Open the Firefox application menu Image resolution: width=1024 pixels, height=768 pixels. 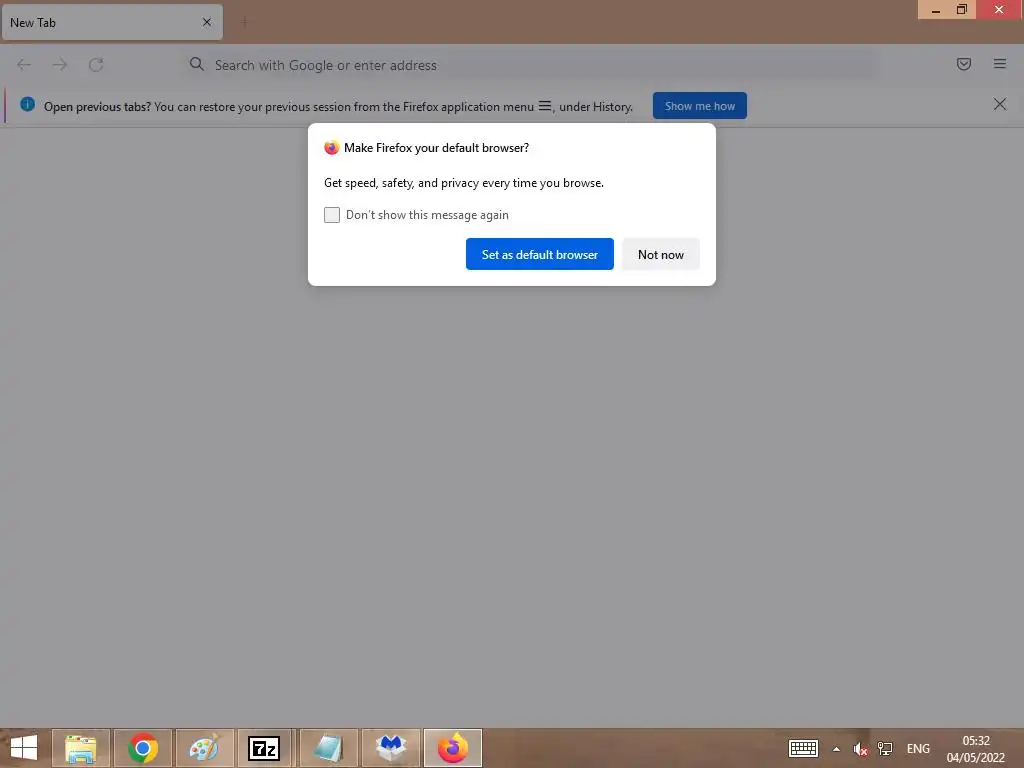point(999,64)
